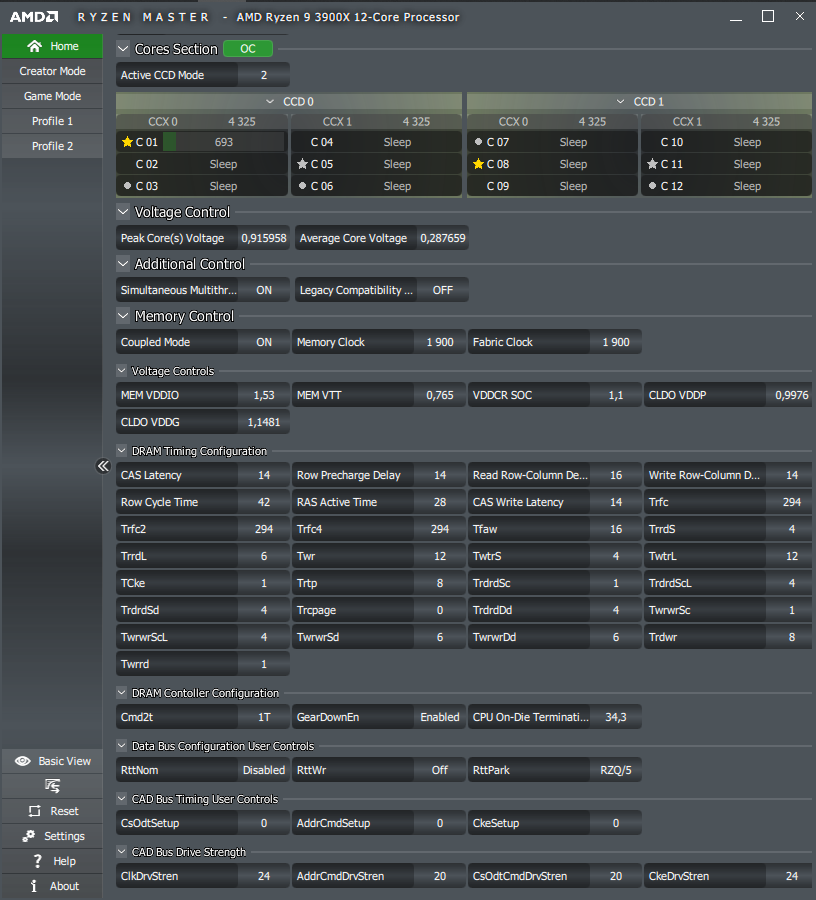
Task: Click the grey star on core C 05
Action: [x=302, y=164]
